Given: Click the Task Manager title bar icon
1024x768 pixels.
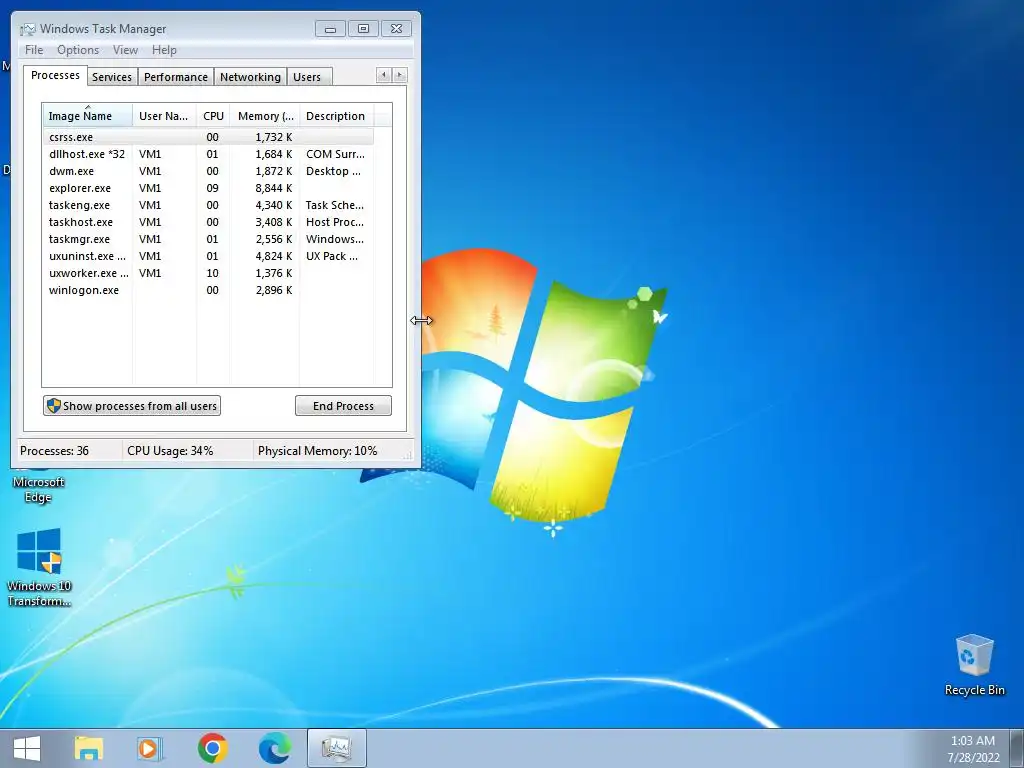Looking at the screenshot, I should click(28, 29).
